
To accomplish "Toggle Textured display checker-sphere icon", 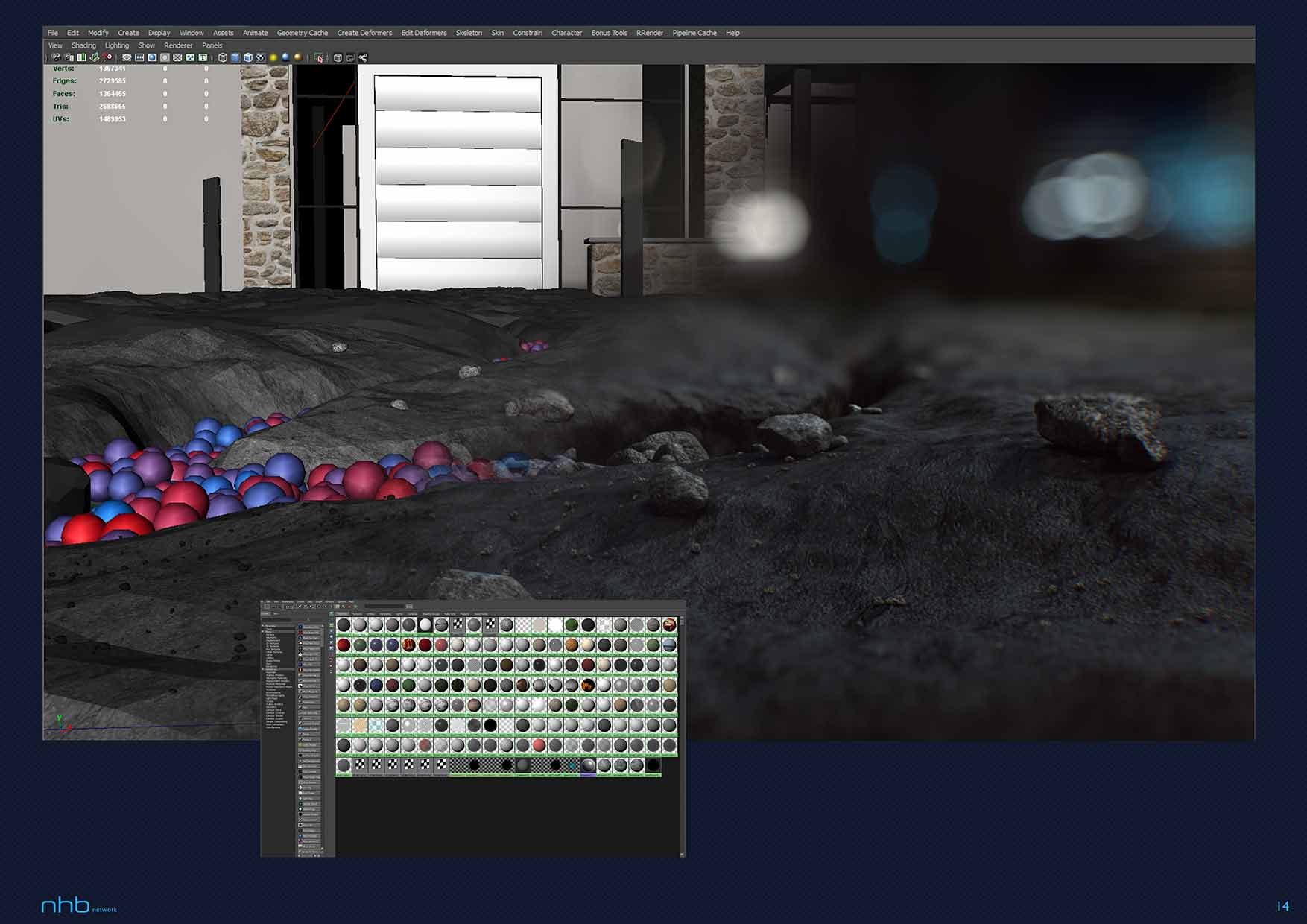I will click(x=260, y=57).
